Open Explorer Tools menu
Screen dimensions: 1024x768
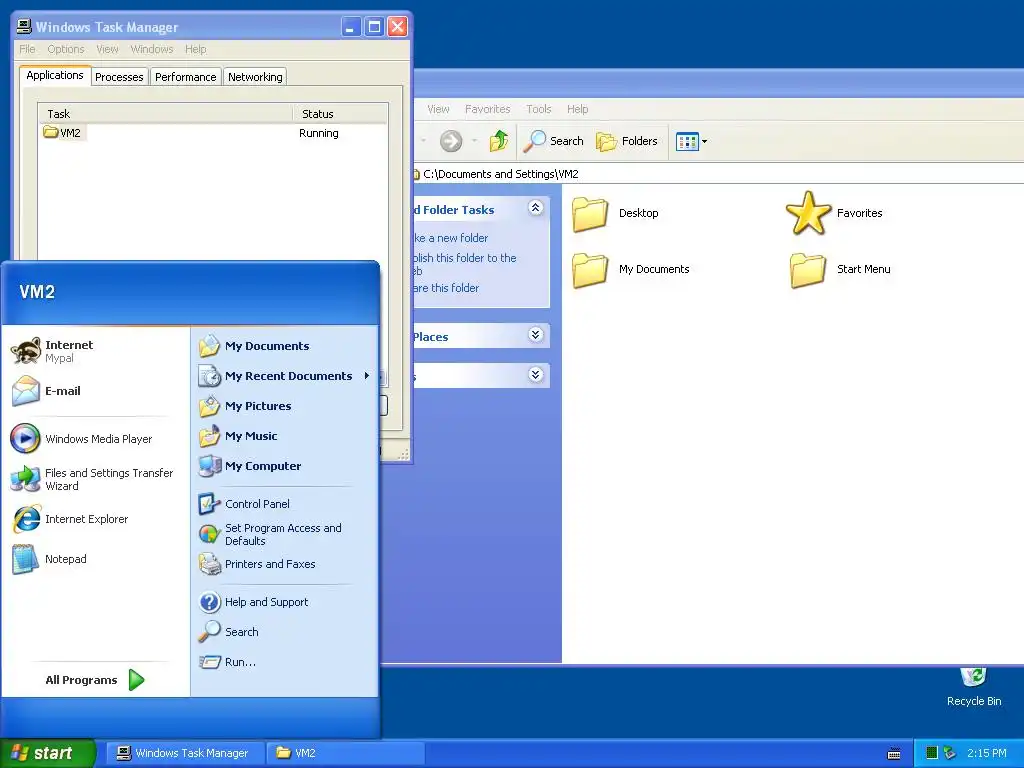point(539,109)
